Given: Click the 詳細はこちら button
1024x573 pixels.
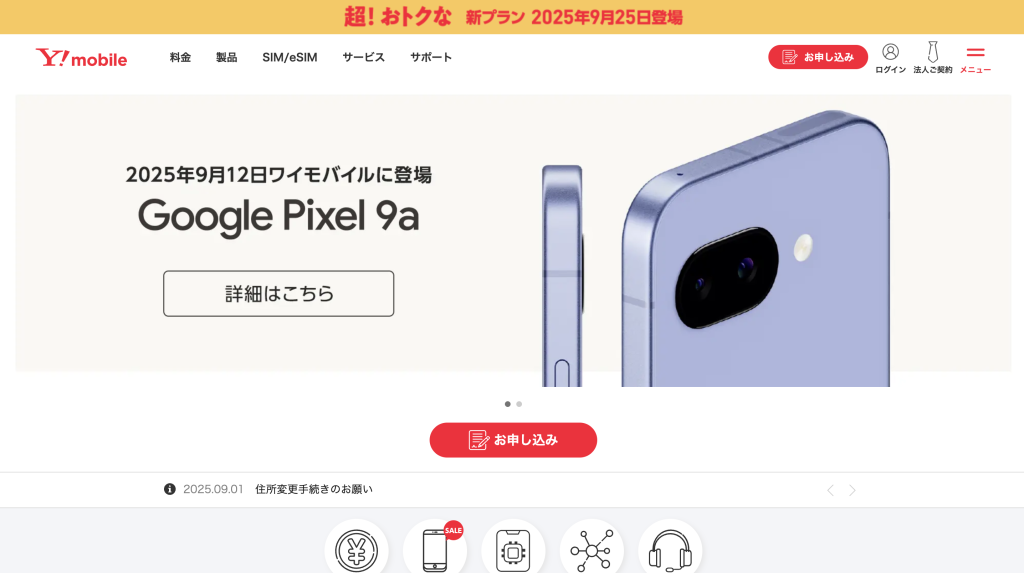Looking at the screenshot, I should tap(279, 293).
